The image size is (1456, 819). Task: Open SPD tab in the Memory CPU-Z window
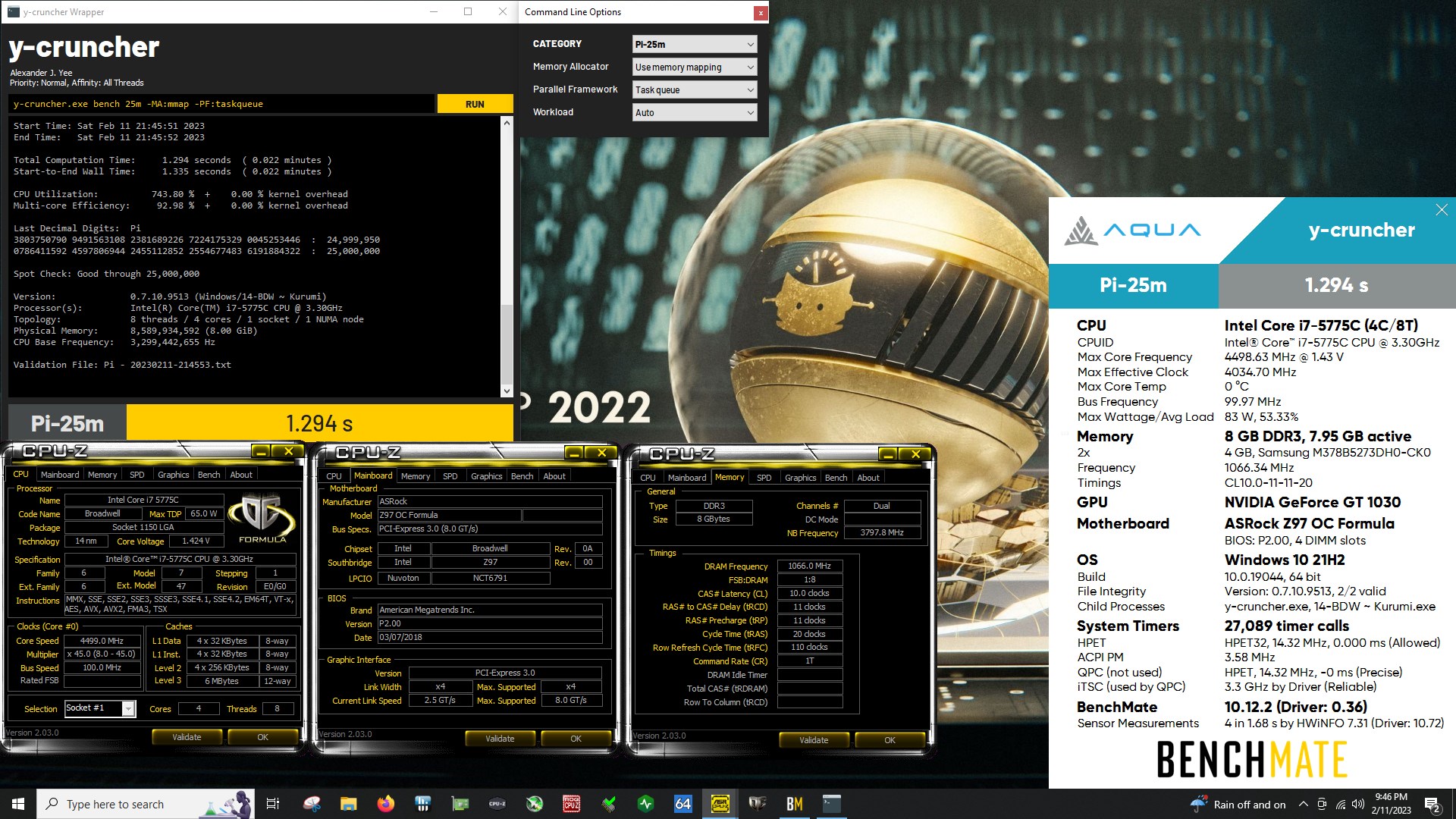point(764,478)
